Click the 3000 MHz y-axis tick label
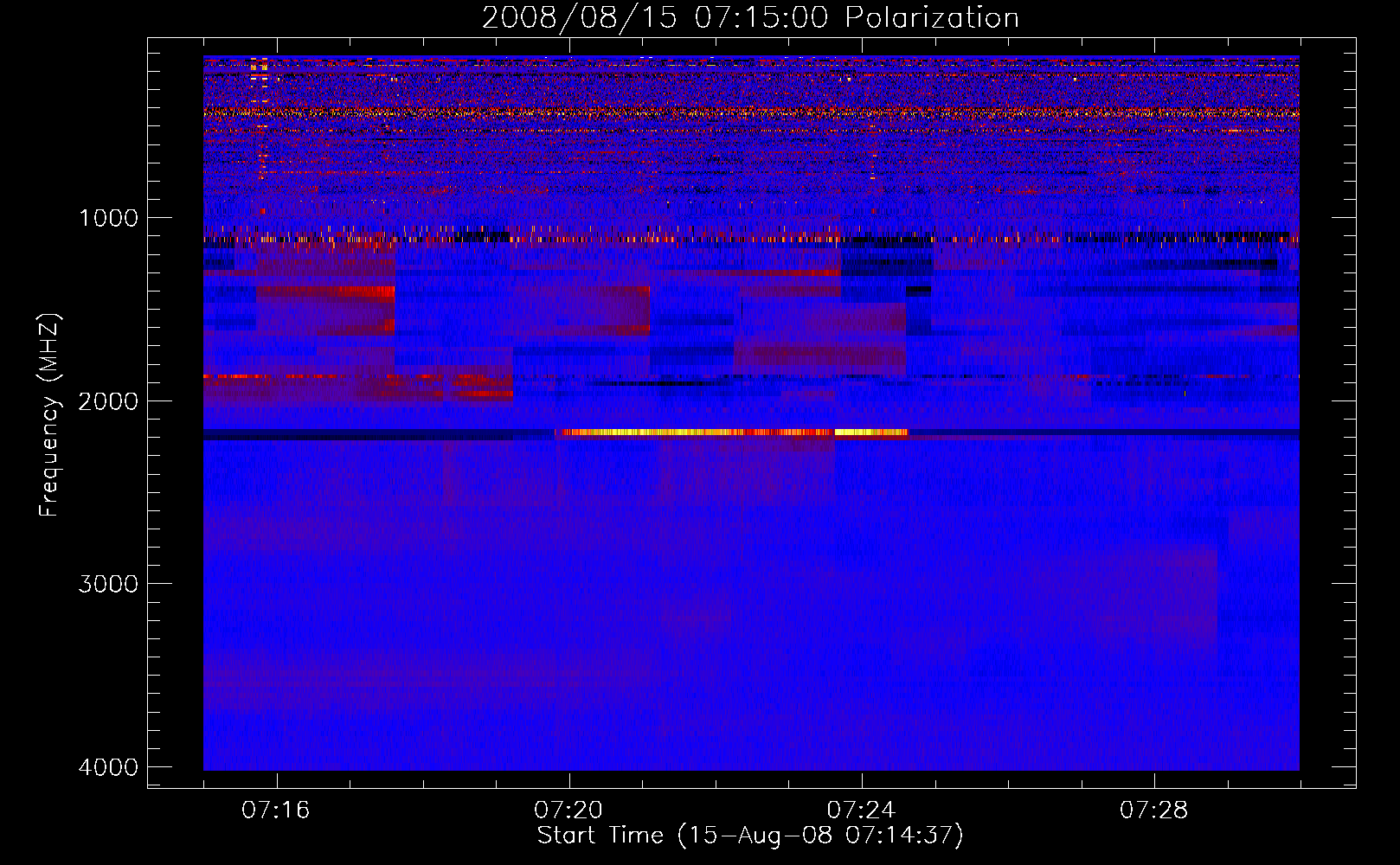 pyautogui.click(x=108, y=584)
